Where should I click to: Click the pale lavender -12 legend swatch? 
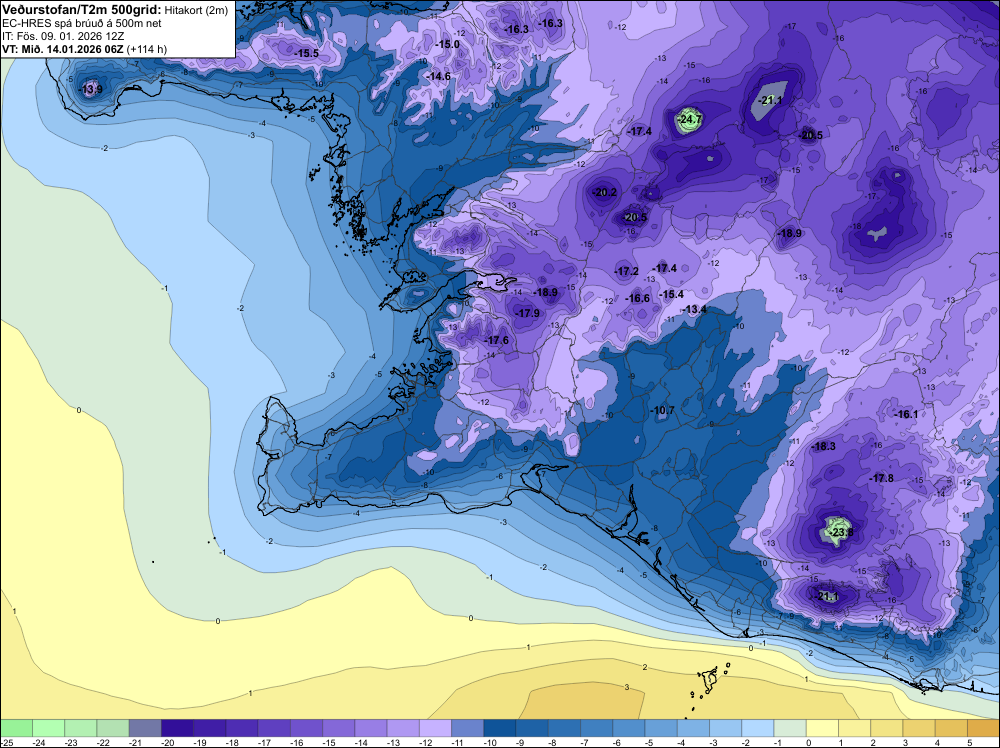click(x=435, y=728)
